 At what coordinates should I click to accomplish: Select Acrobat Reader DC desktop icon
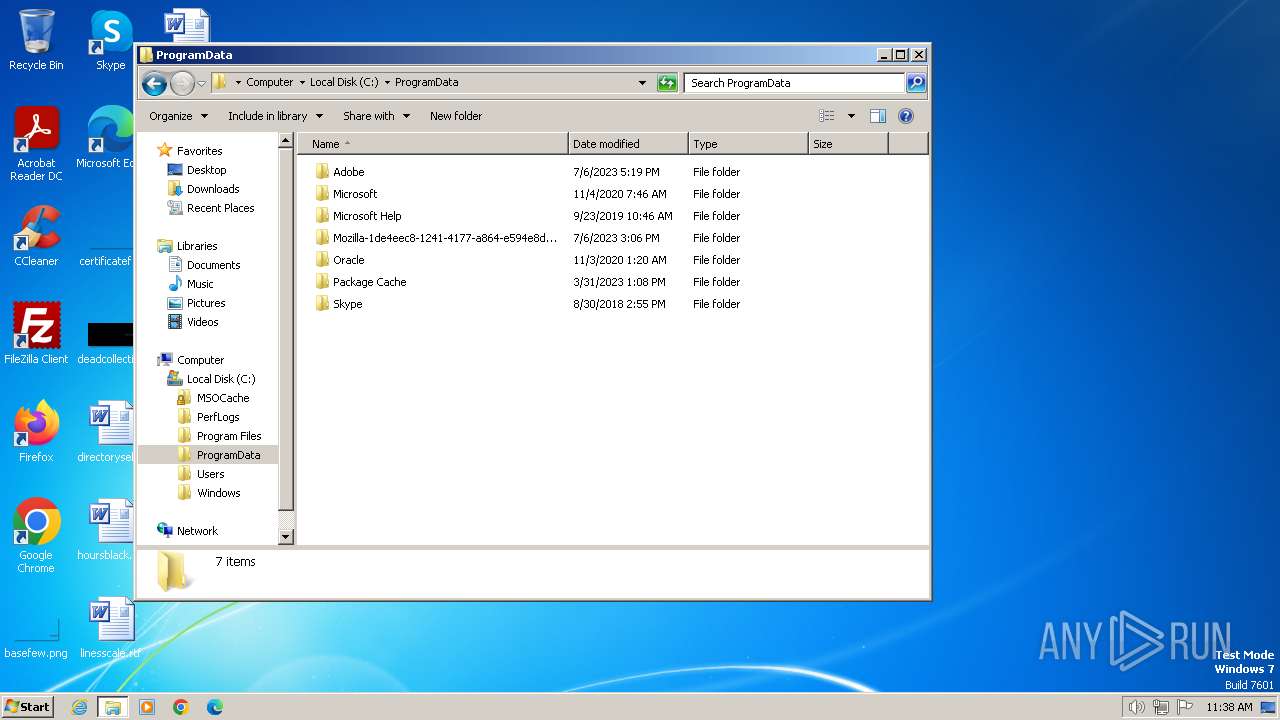click(36, 144)
